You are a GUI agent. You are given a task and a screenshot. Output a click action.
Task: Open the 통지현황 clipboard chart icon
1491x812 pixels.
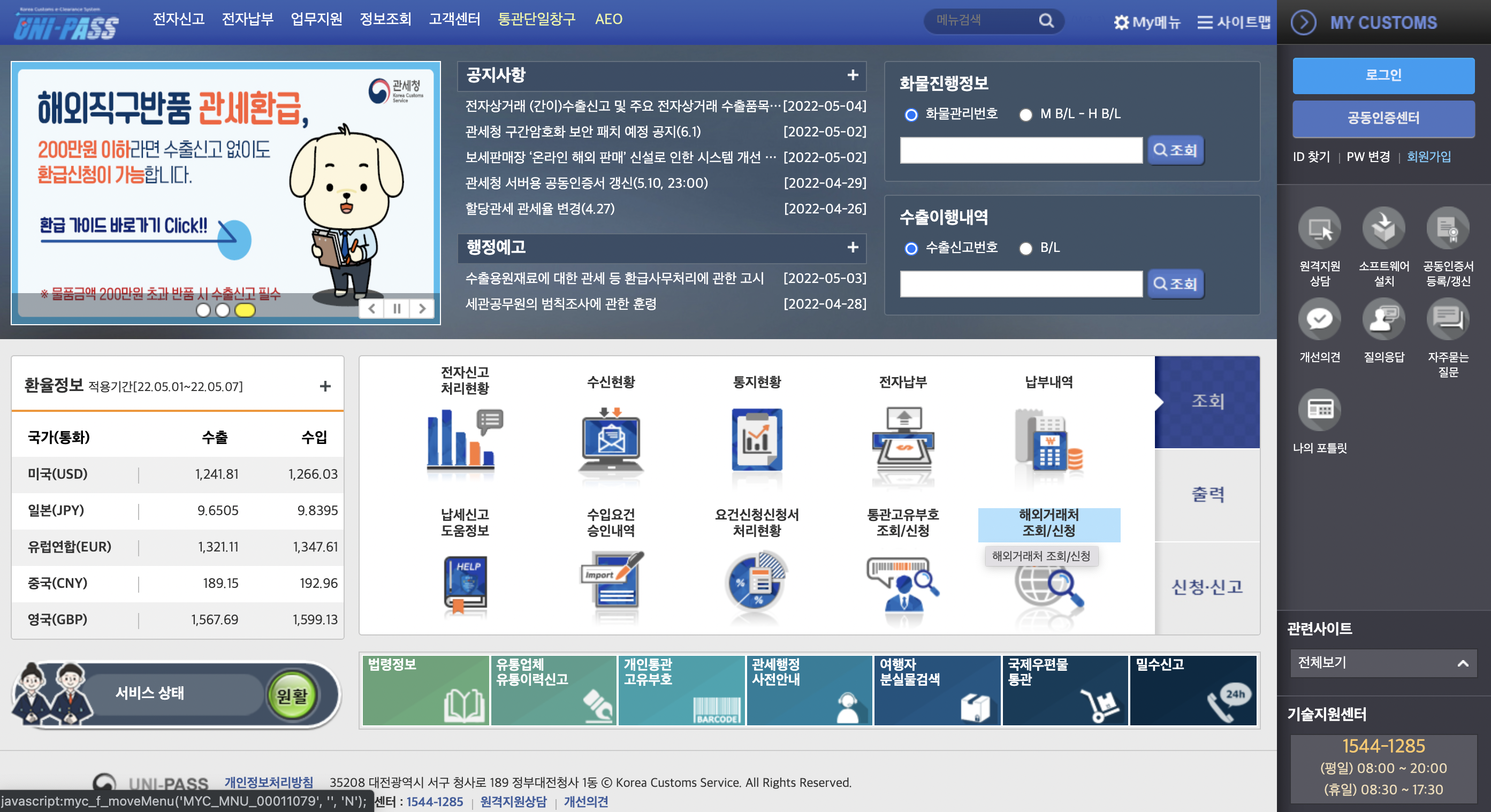tap(757, 440)
